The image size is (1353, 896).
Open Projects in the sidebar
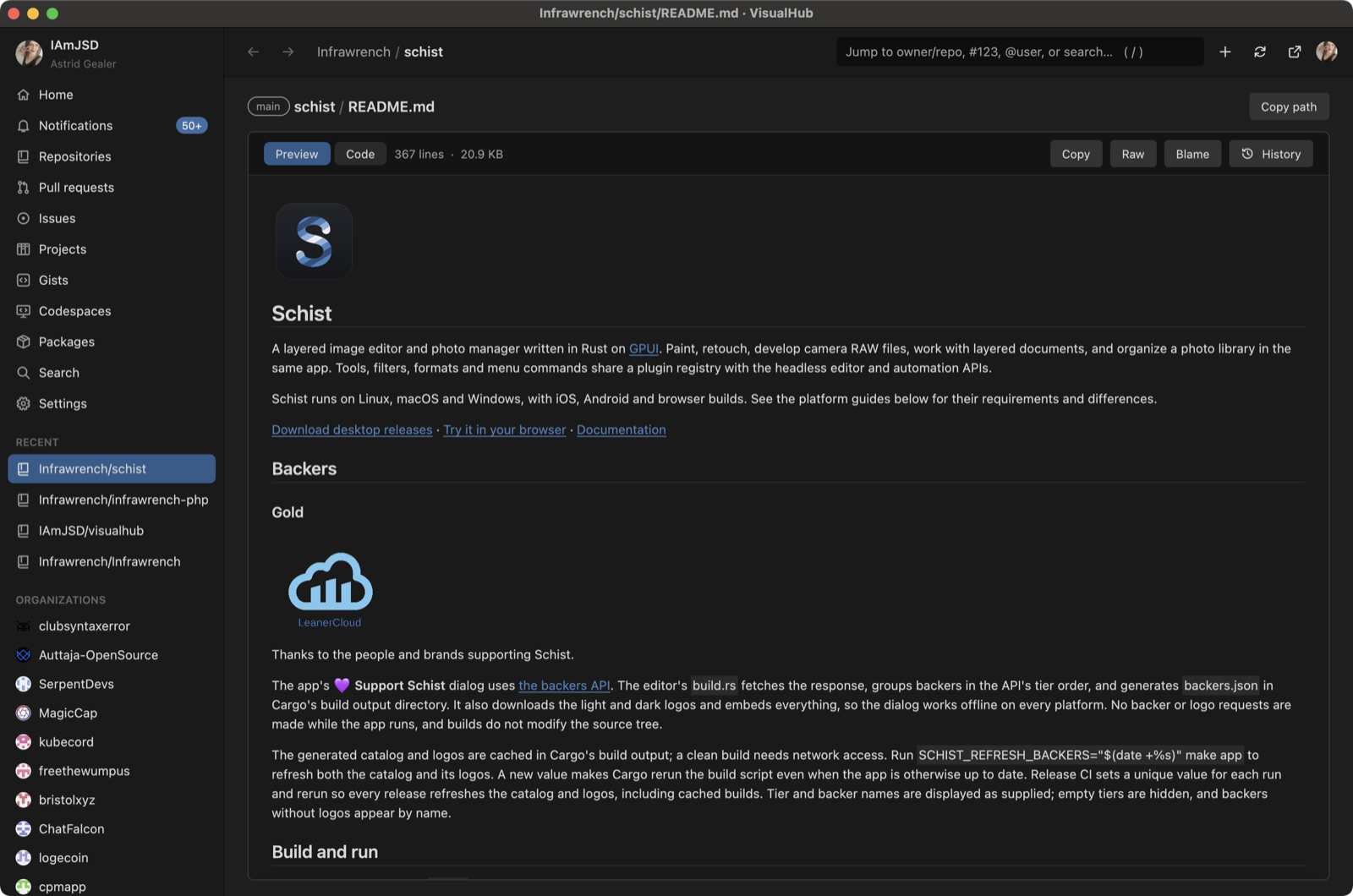point(112,249)
